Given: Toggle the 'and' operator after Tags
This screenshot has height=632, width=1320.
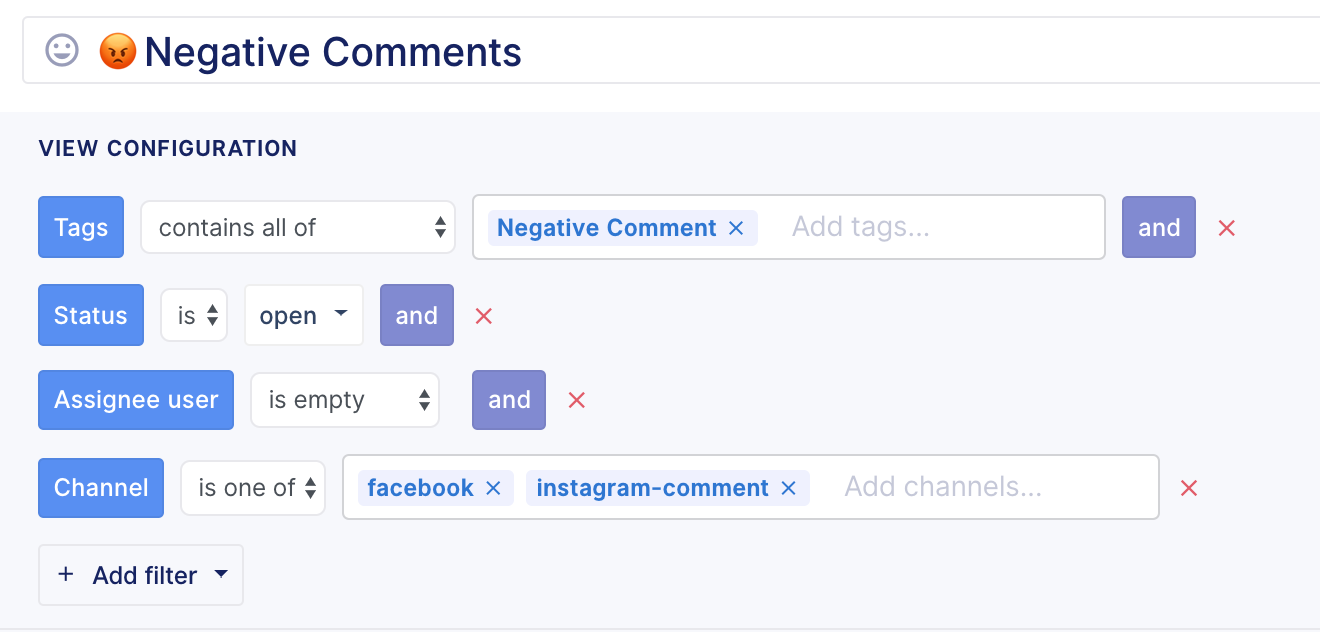Looking at the screenshot, I should [x=1159, y=227].
